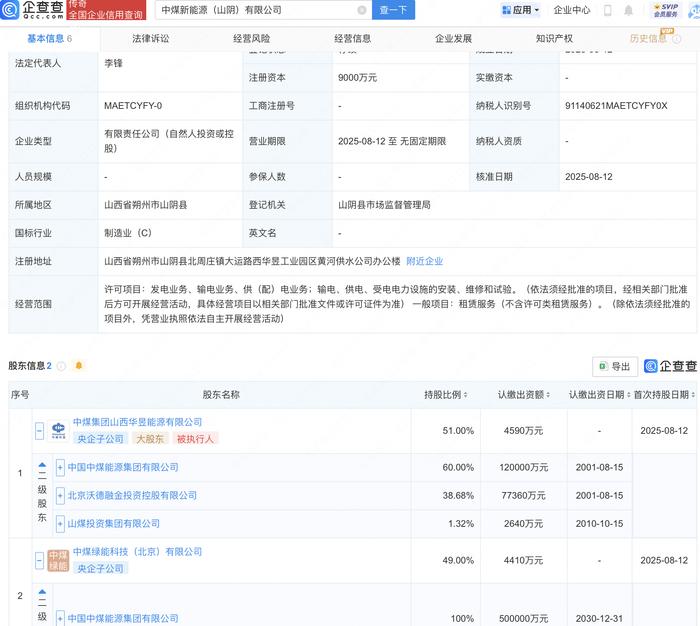Expand 北京沃德融金投资控股有限公司 row
The width and height of the screenshot is (700, 626).
click(x=60, y=496)
